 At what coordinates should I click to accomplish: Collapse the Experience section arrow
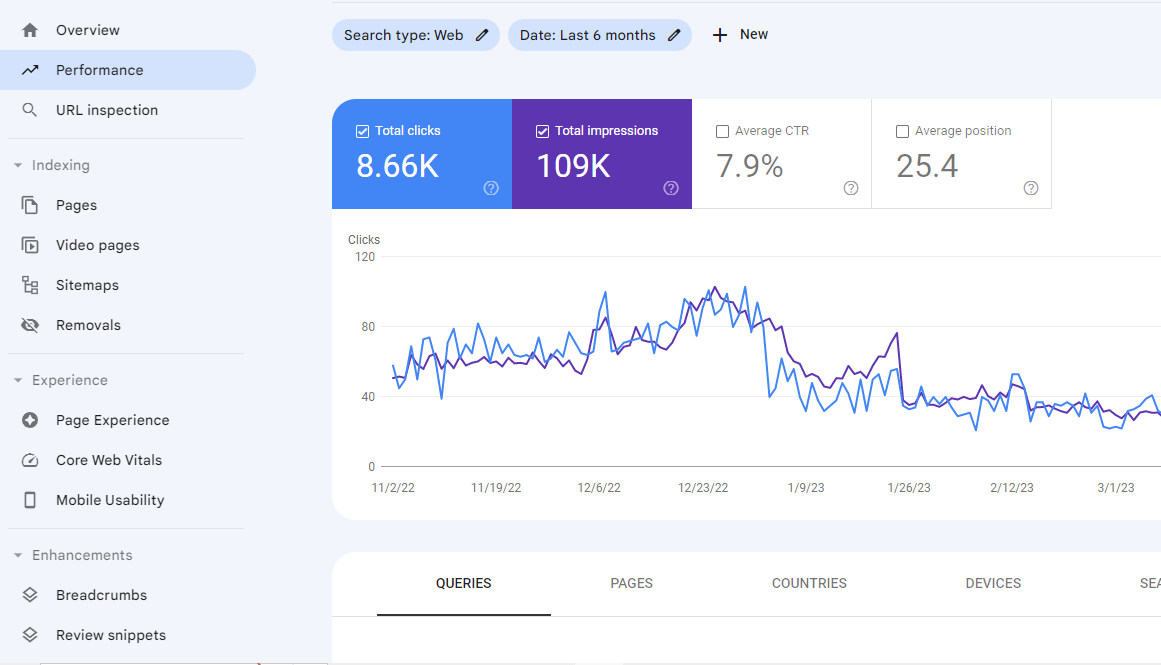[18, 380]
